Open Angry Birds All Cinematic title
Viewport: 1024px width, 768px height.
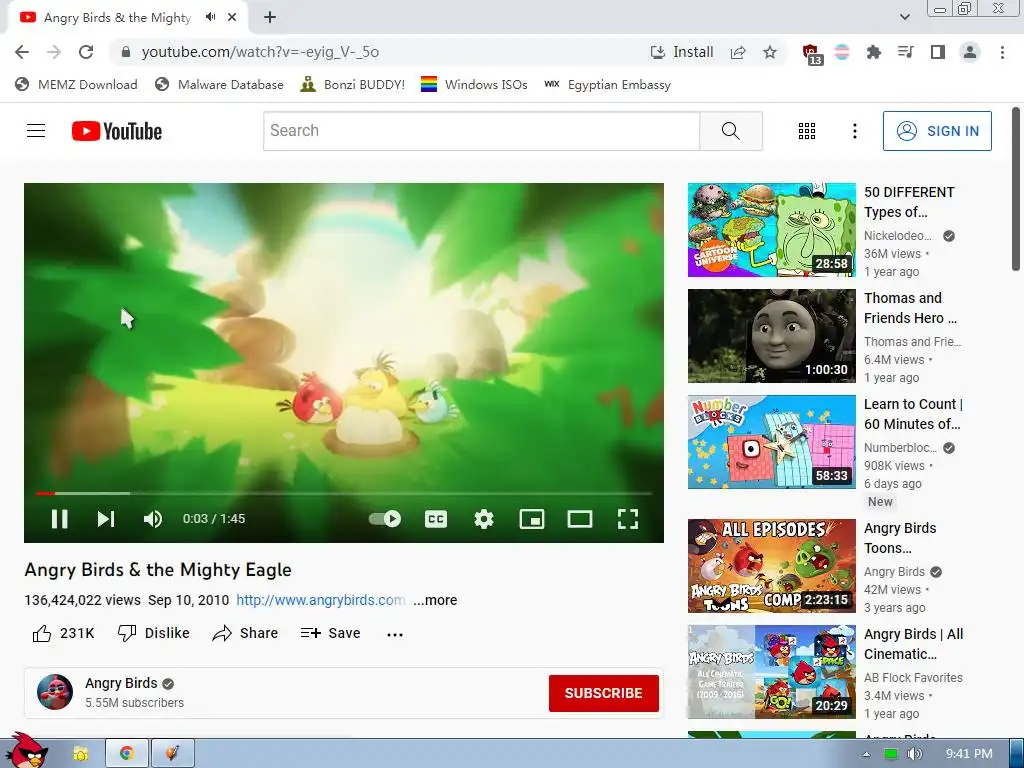pyautogui.click(x=913, y=644)
